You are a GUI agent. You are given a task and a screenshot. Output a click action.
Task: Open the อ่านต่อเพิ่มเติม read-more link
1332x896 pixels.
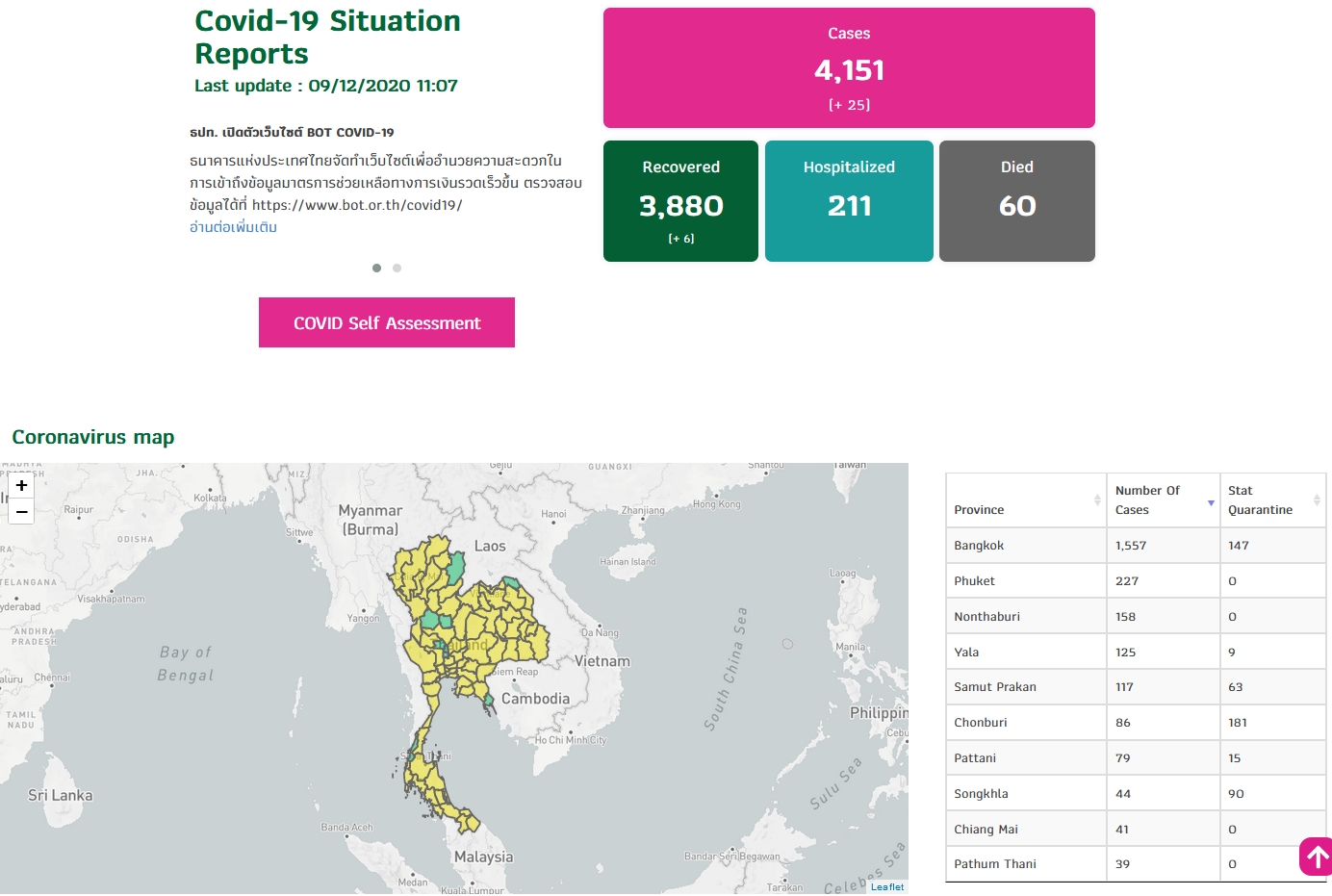click(x=233, y=227)
